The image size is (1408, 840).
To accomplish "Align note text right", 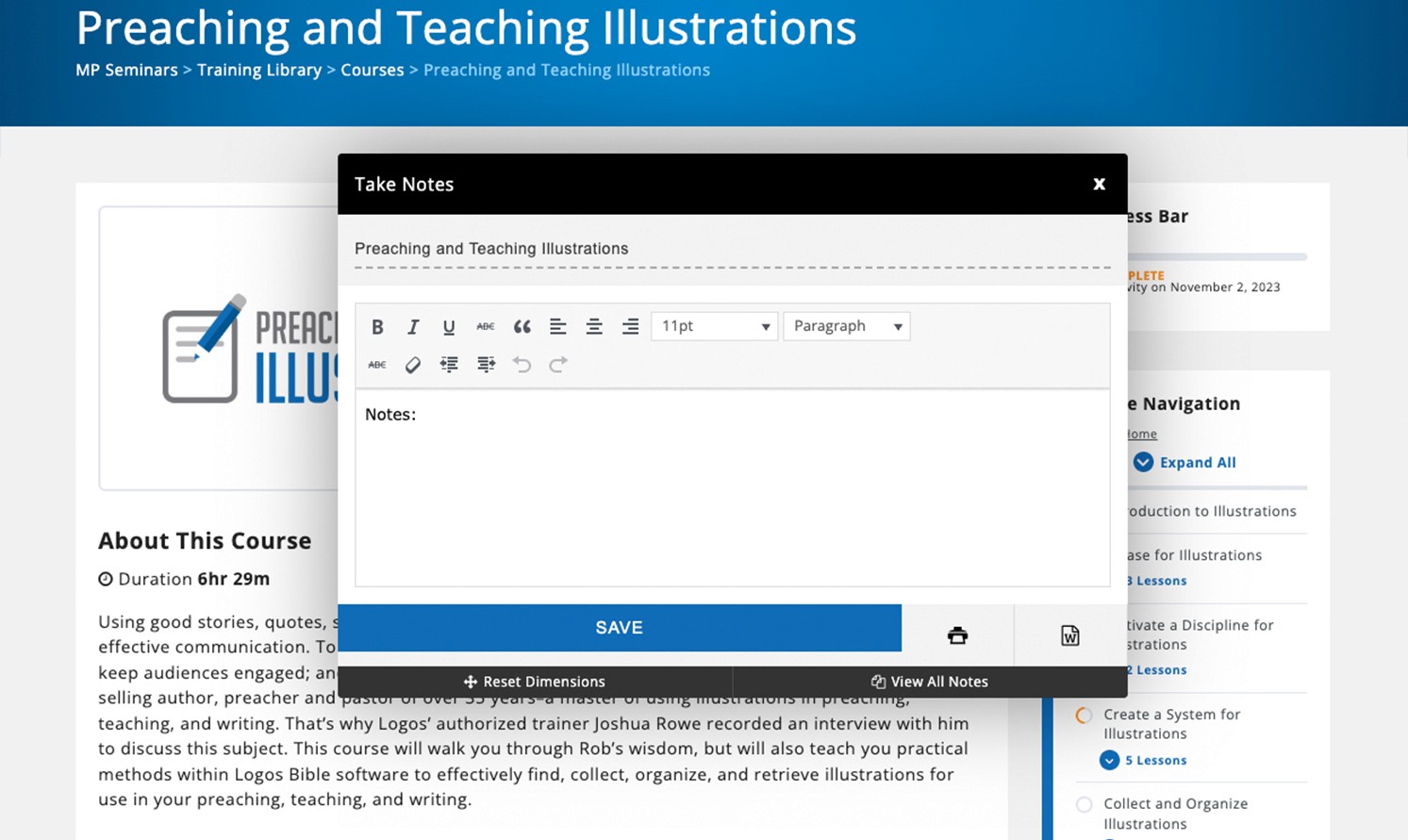I will click(631, 326).
